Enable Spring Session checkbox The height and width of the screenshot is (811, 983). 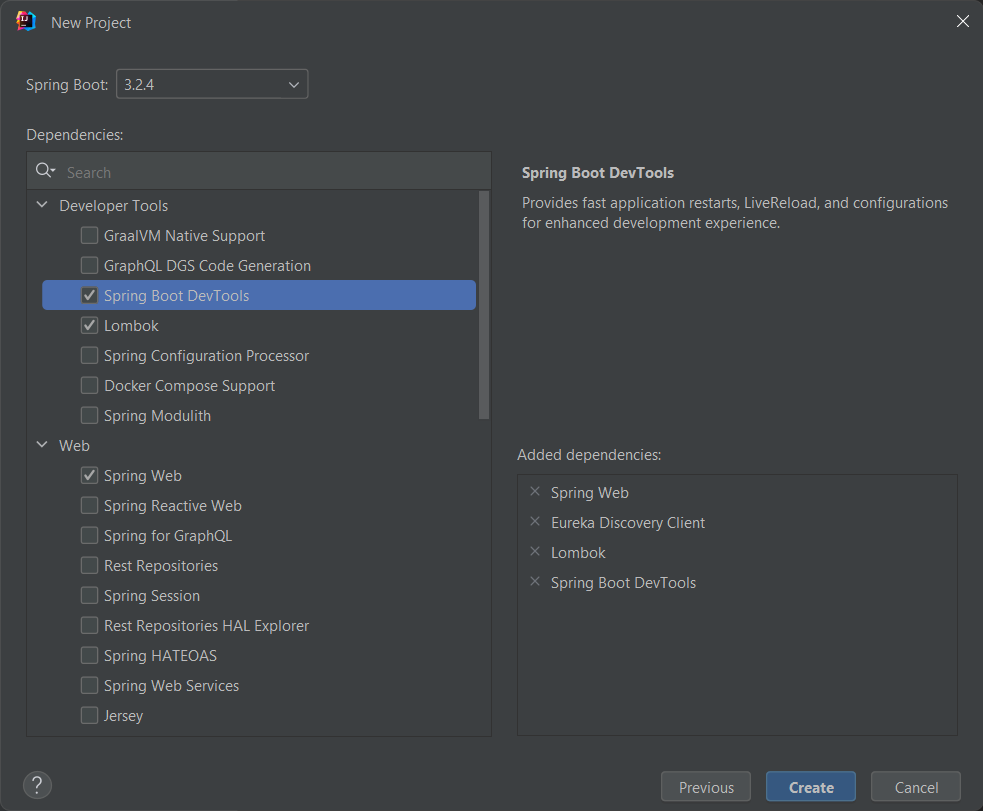pyautogui.click(x=90, y=595)
